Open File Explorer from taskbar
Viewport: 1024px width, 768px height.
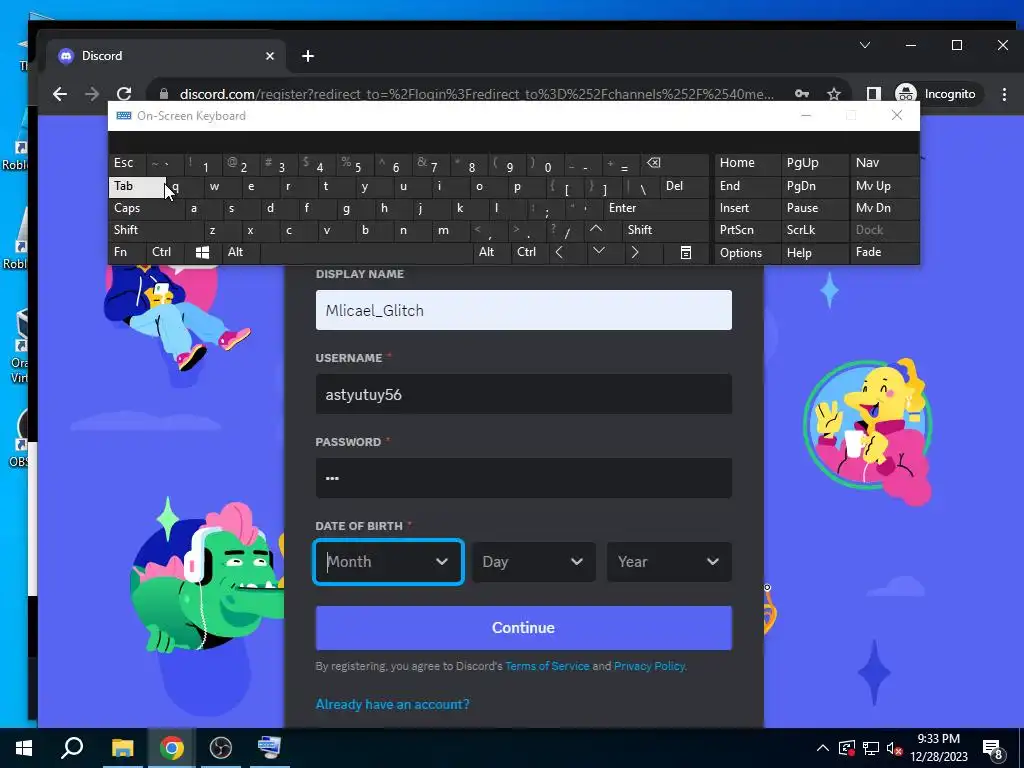(x=122, y=748)
